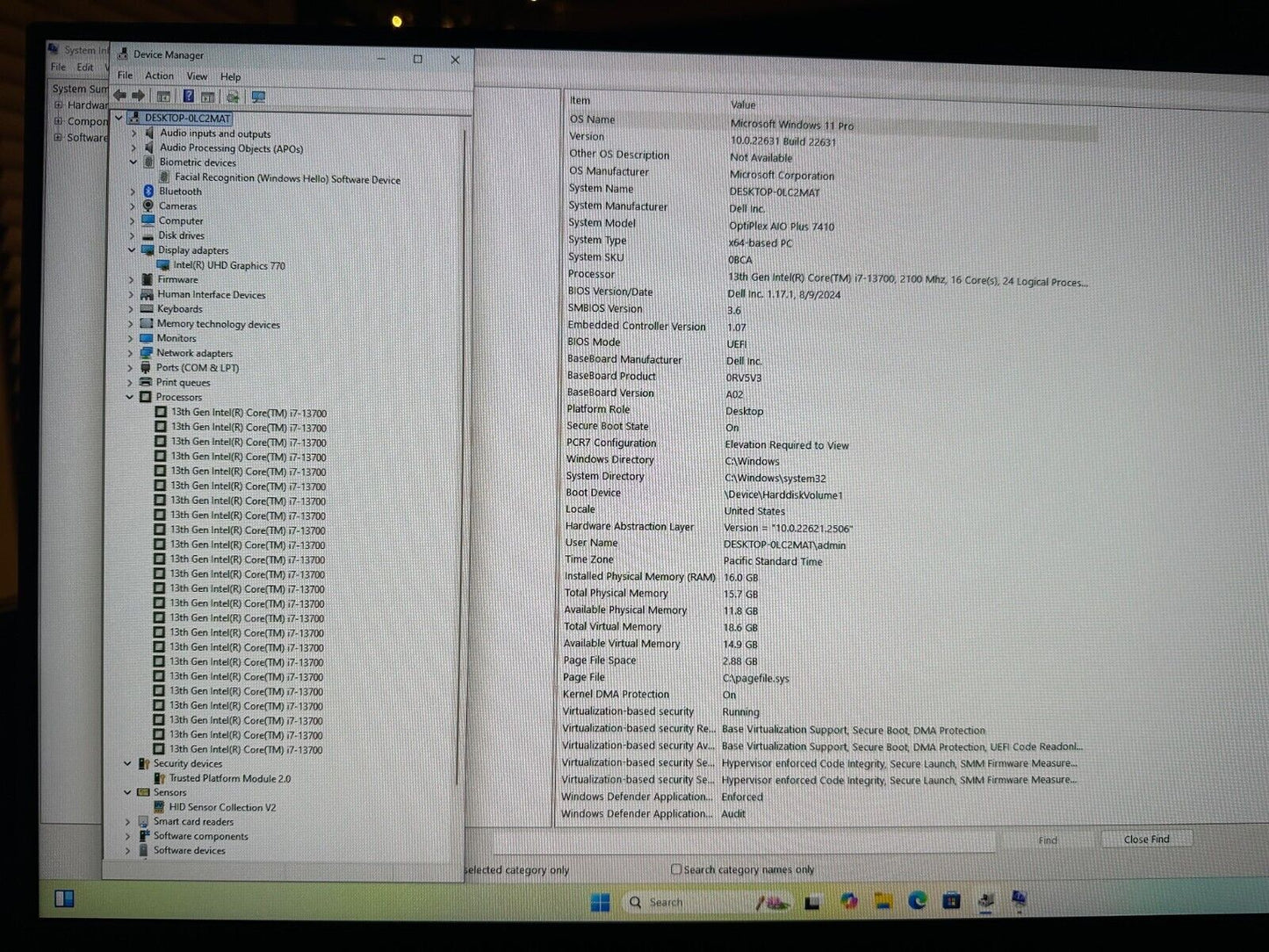Click the Device Manager vertical scrollbar
This screenshot has width=1269, height=952.
pos(459,457)
